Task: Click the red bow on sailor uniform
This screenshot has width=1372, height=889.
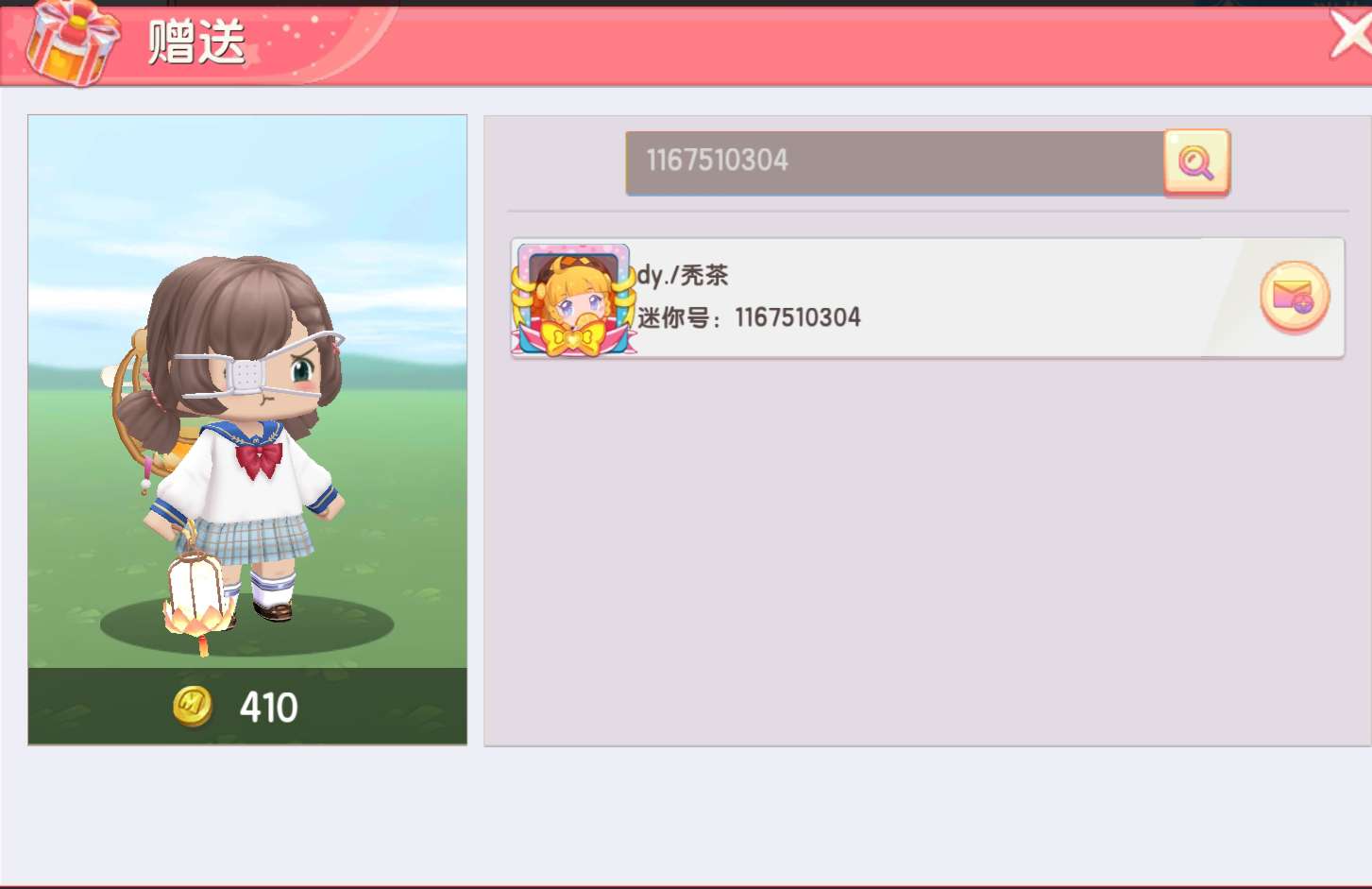Action: click(x=259, y=459)
